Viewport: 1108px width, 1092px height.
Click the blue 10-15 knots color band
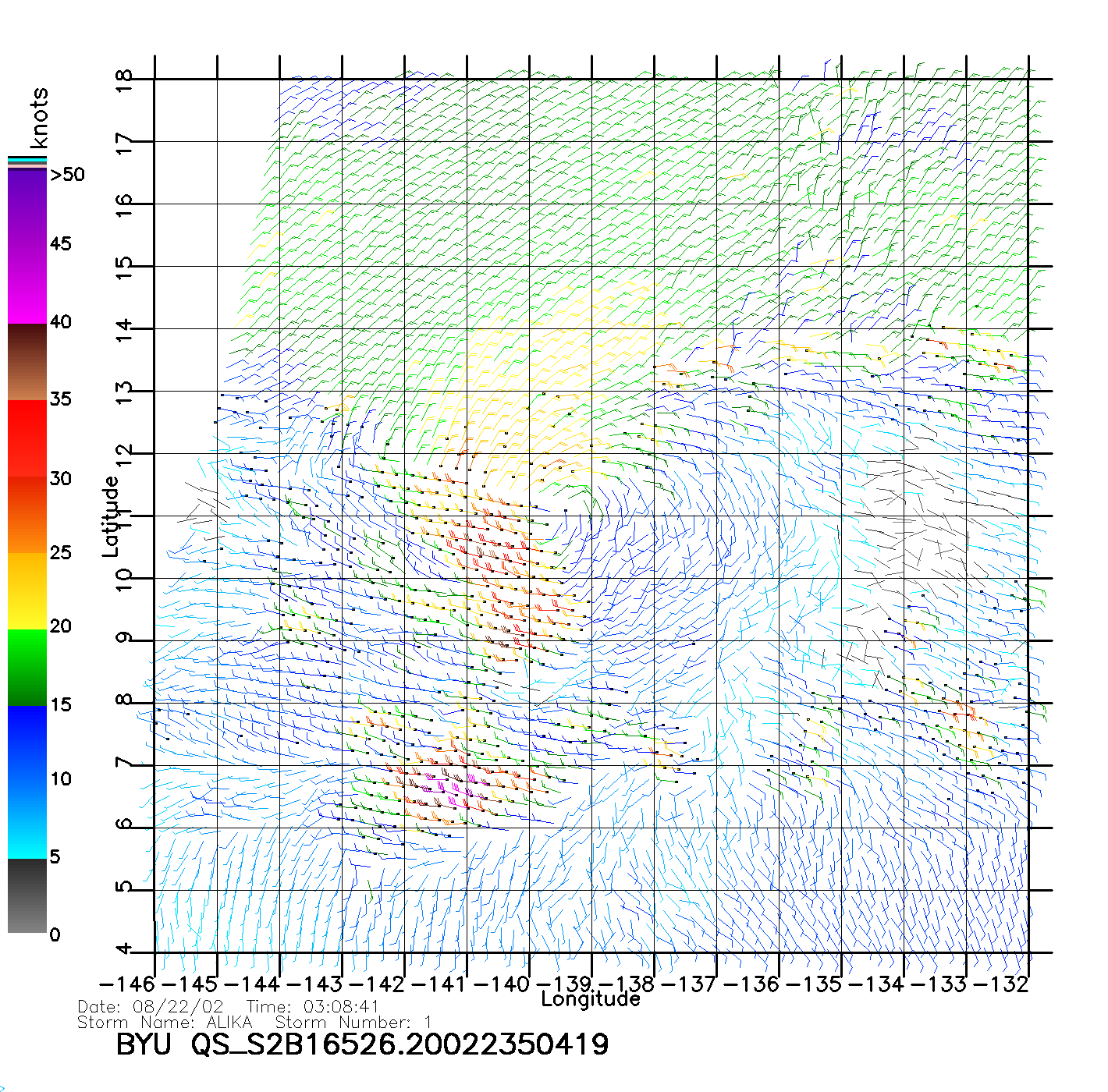[27, 744]
